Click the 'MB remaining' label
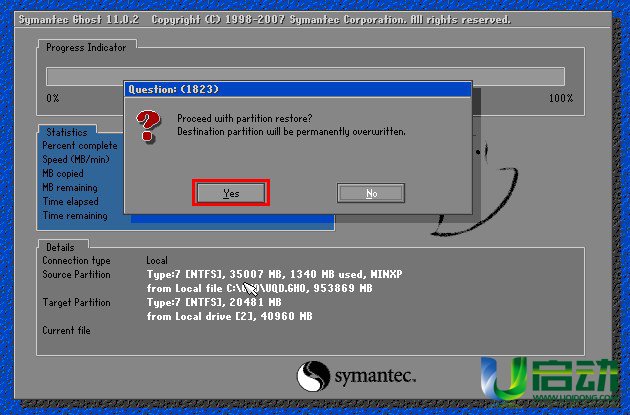Viewport: 630px width, 415px height. [70, 188]
